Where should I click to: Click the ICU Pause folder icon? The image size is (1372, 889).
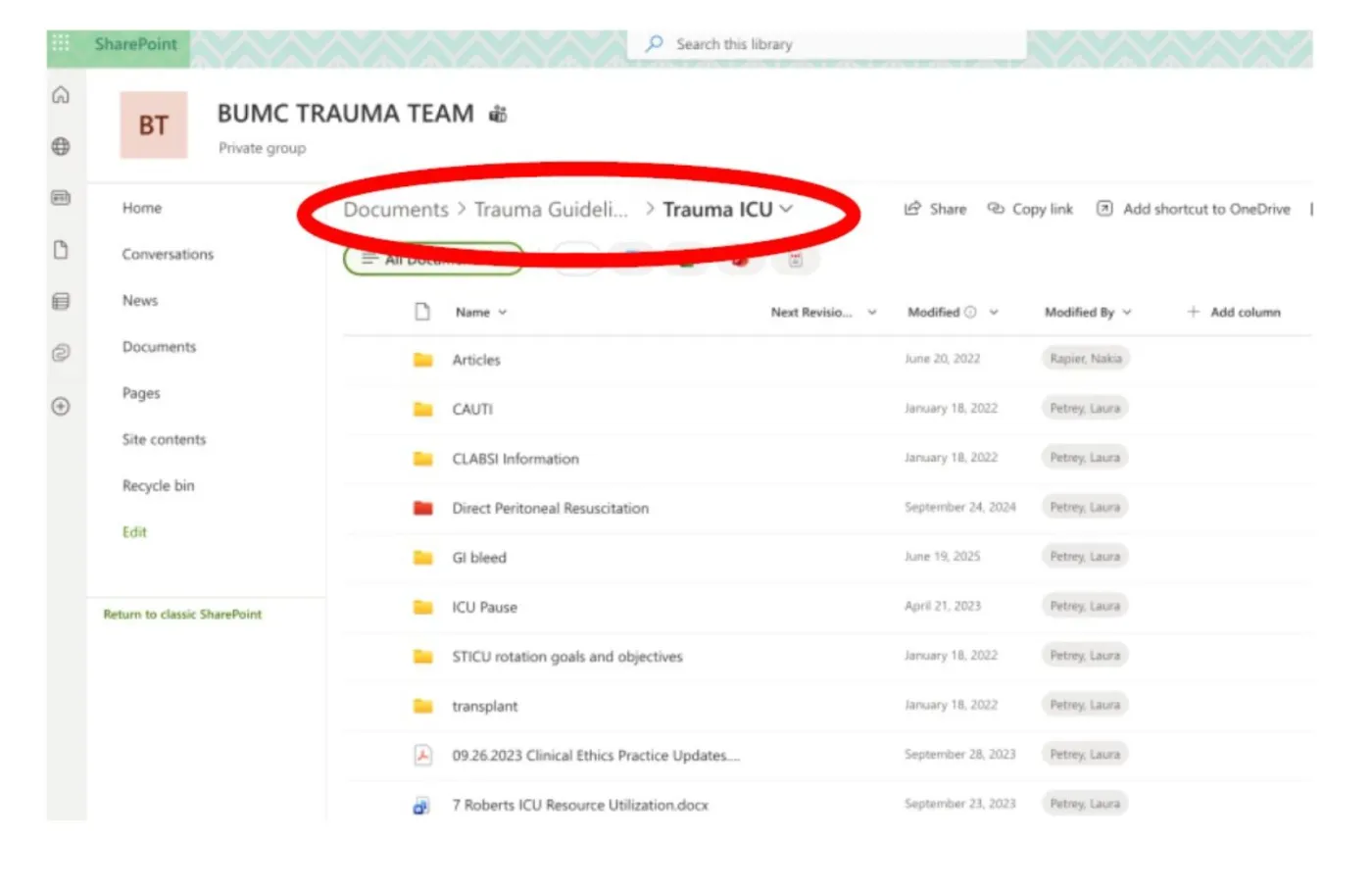click(423, 607)
